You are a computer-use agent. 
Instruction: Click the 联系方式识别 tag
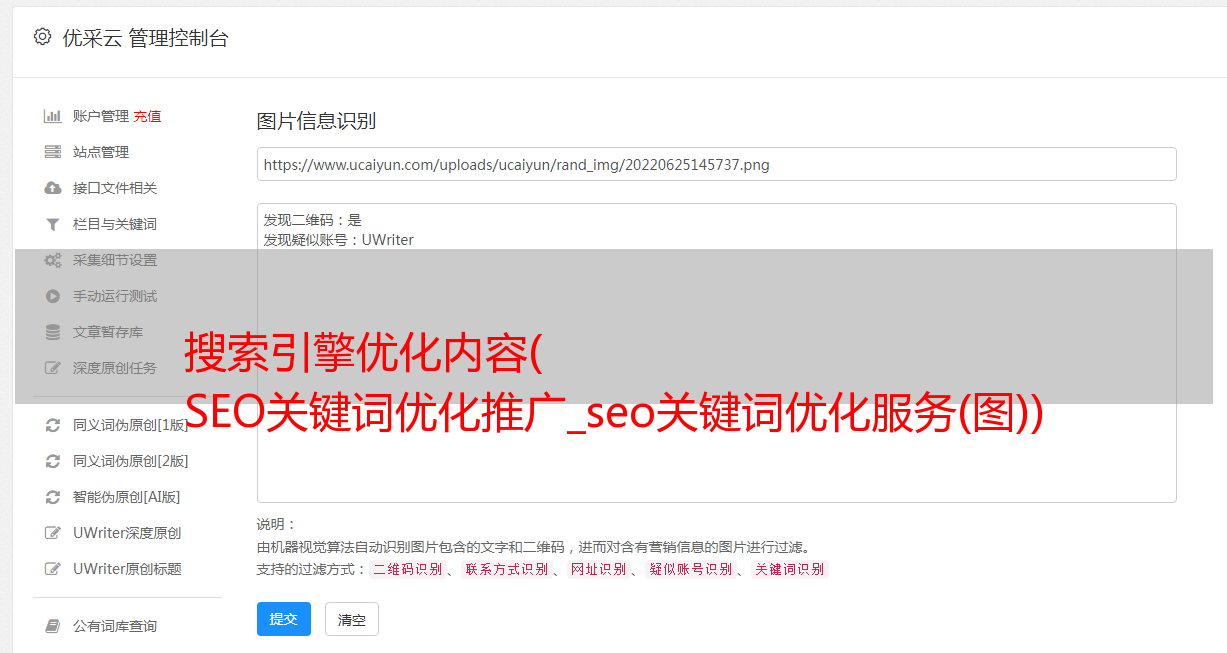[x=506, y=569]
